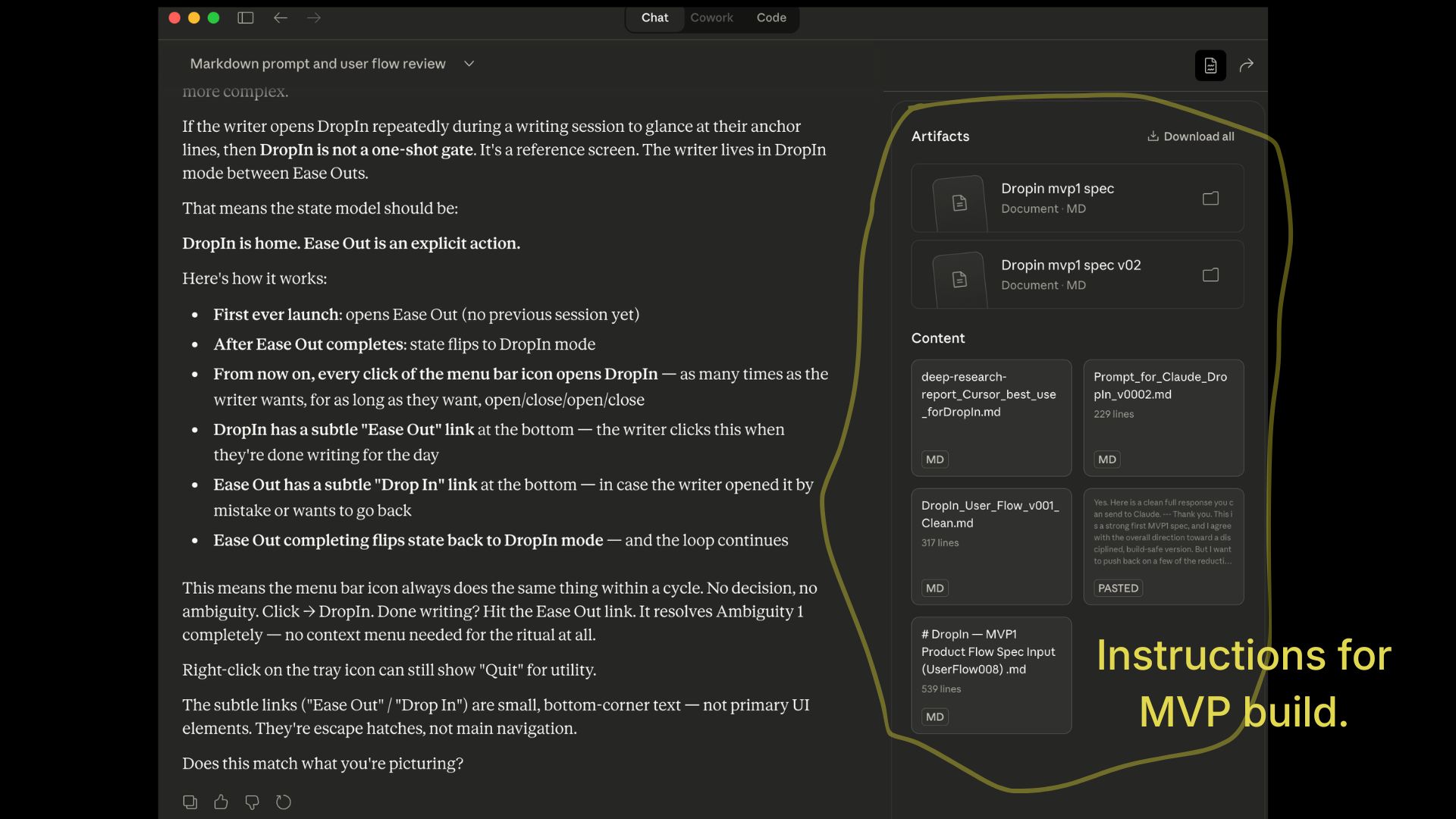Open Dropin mvp1 spec v02 artifact

(1070, 274)
